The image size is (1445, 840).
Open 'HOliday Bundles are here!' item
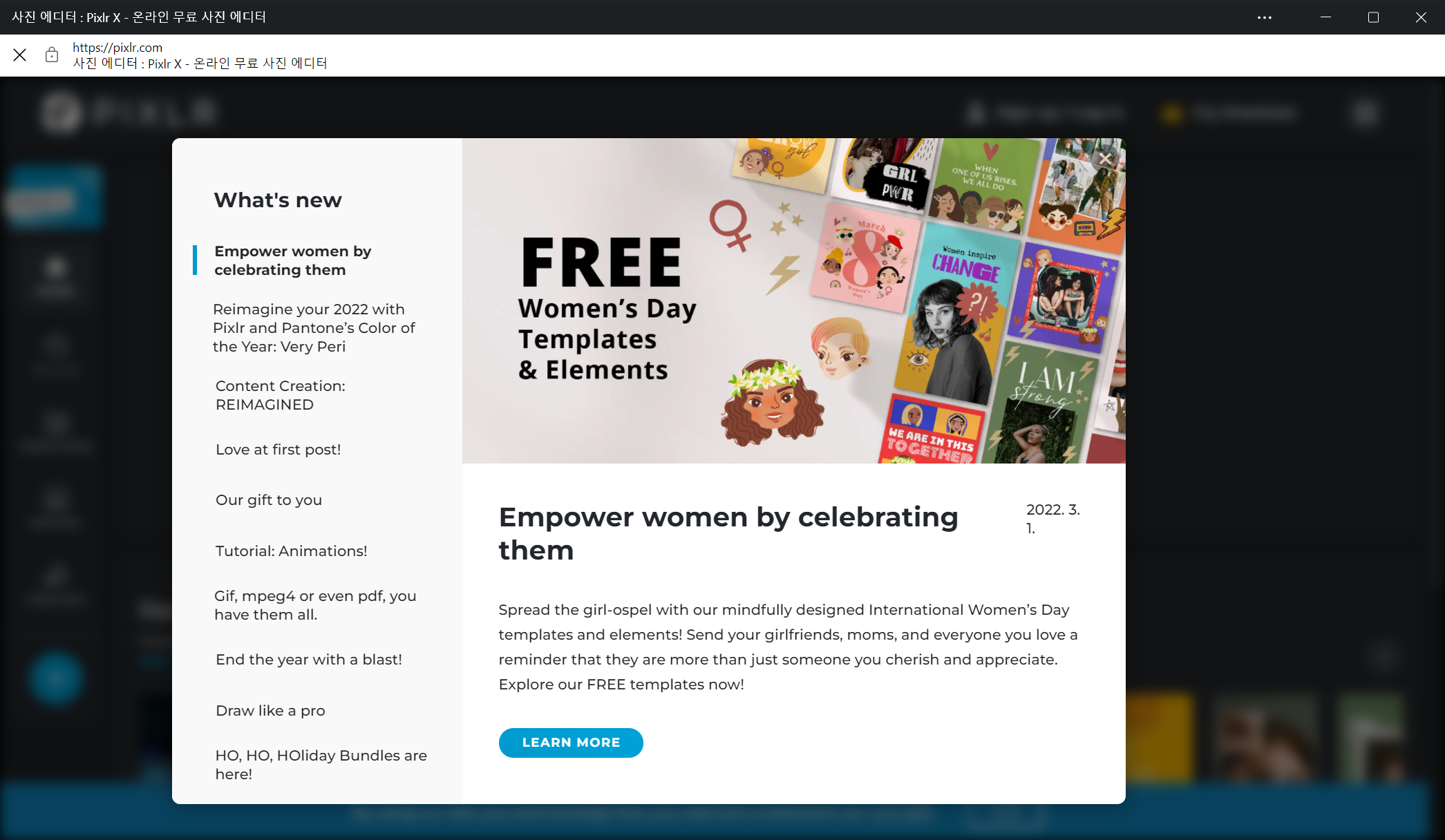(321, 765)
